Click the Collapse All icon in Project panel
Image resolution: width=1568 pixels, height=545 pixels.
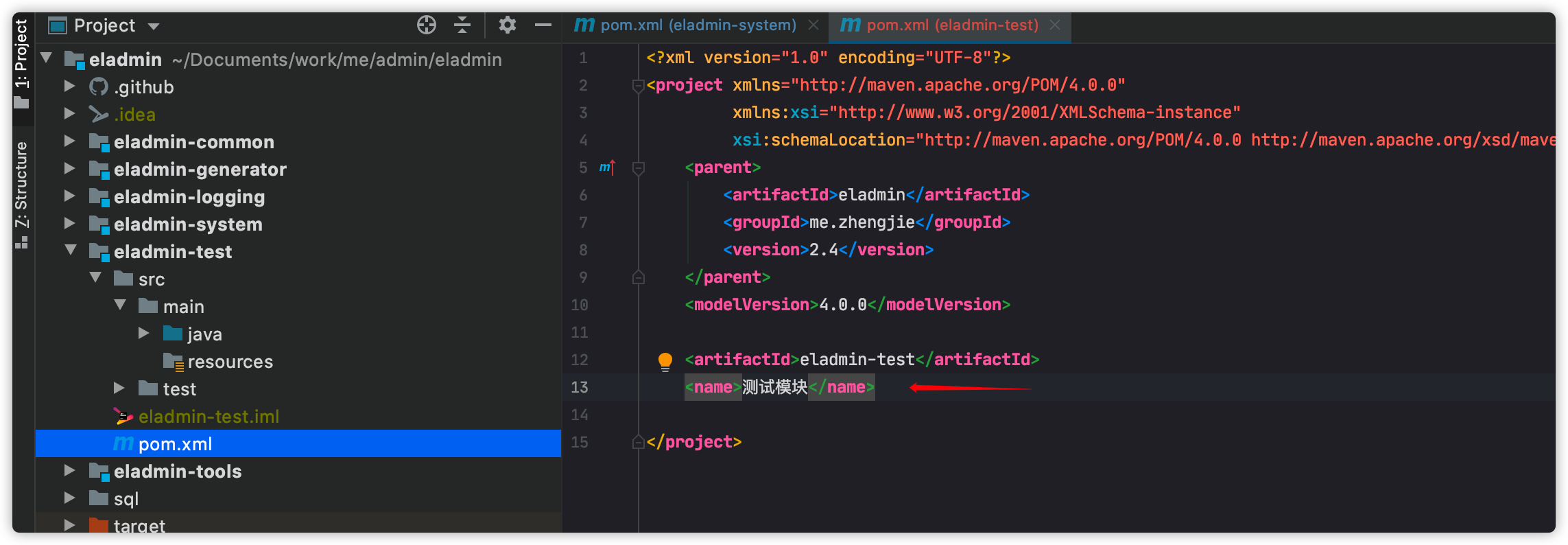pyautogui.click(x=462, y=25)
